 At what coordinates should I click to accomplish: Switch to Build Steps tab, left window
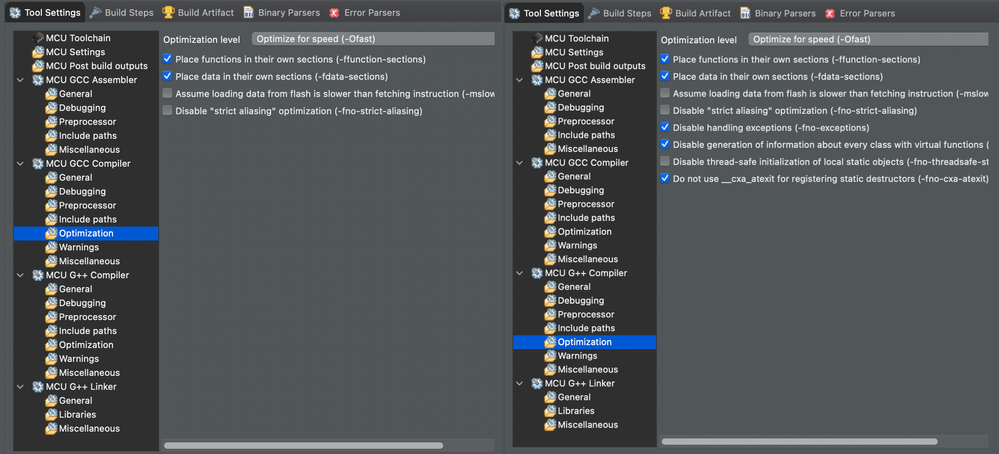click(121, 12)
